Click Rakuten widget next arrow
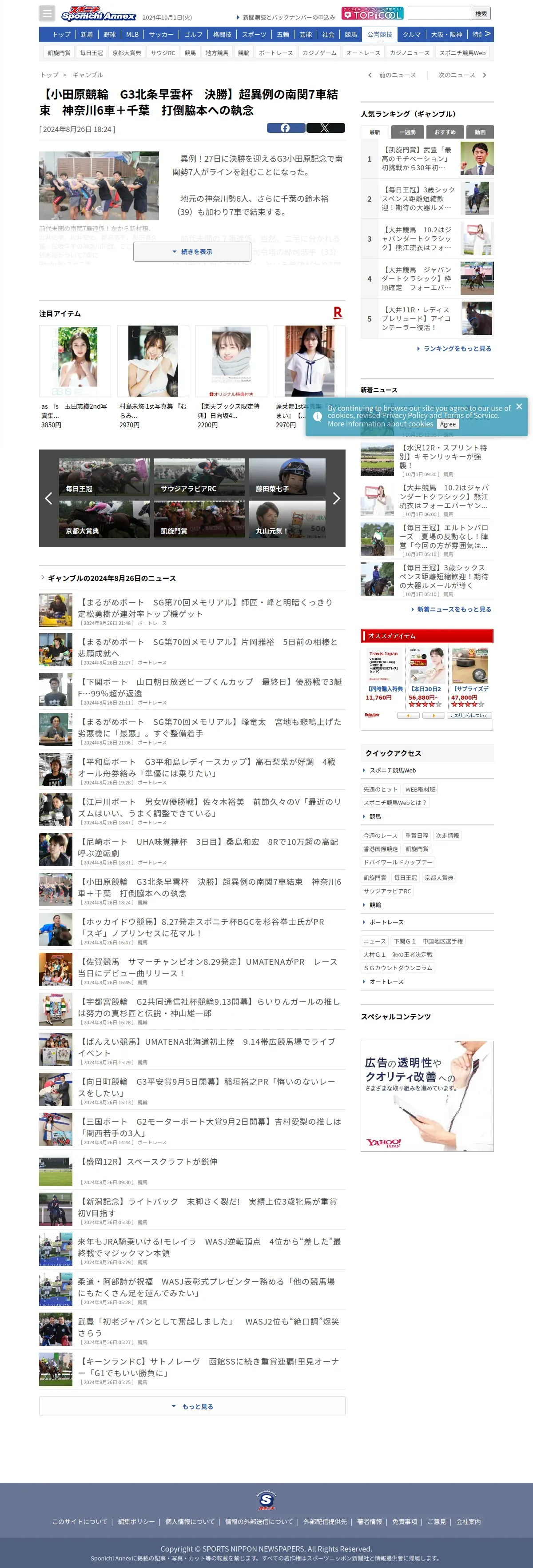The width and height of the screenshot is (533, 1568). tap(434, 715)
